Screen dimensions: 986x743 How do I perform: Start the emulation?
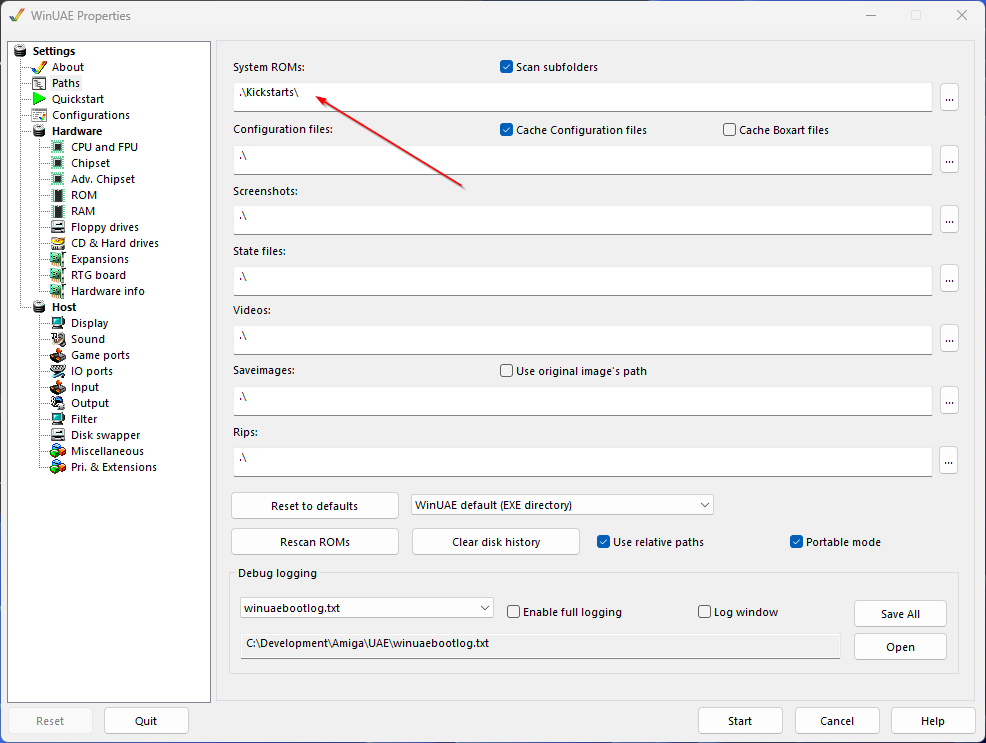coord(740,721)
